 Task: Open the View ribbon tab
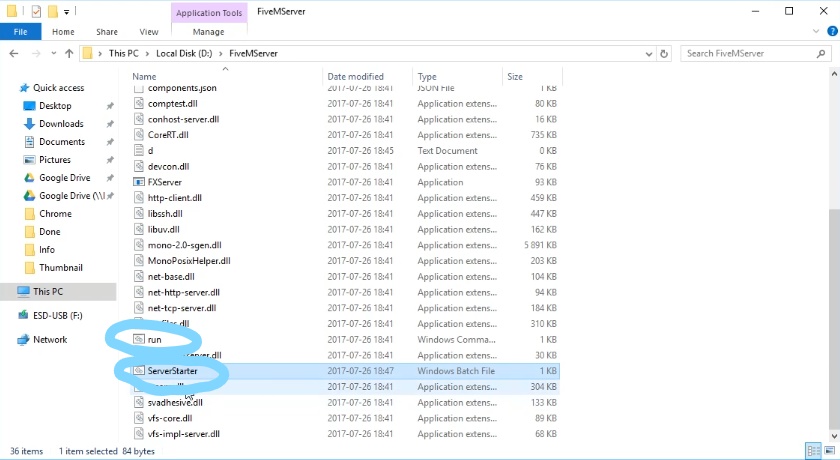point(148,32)
